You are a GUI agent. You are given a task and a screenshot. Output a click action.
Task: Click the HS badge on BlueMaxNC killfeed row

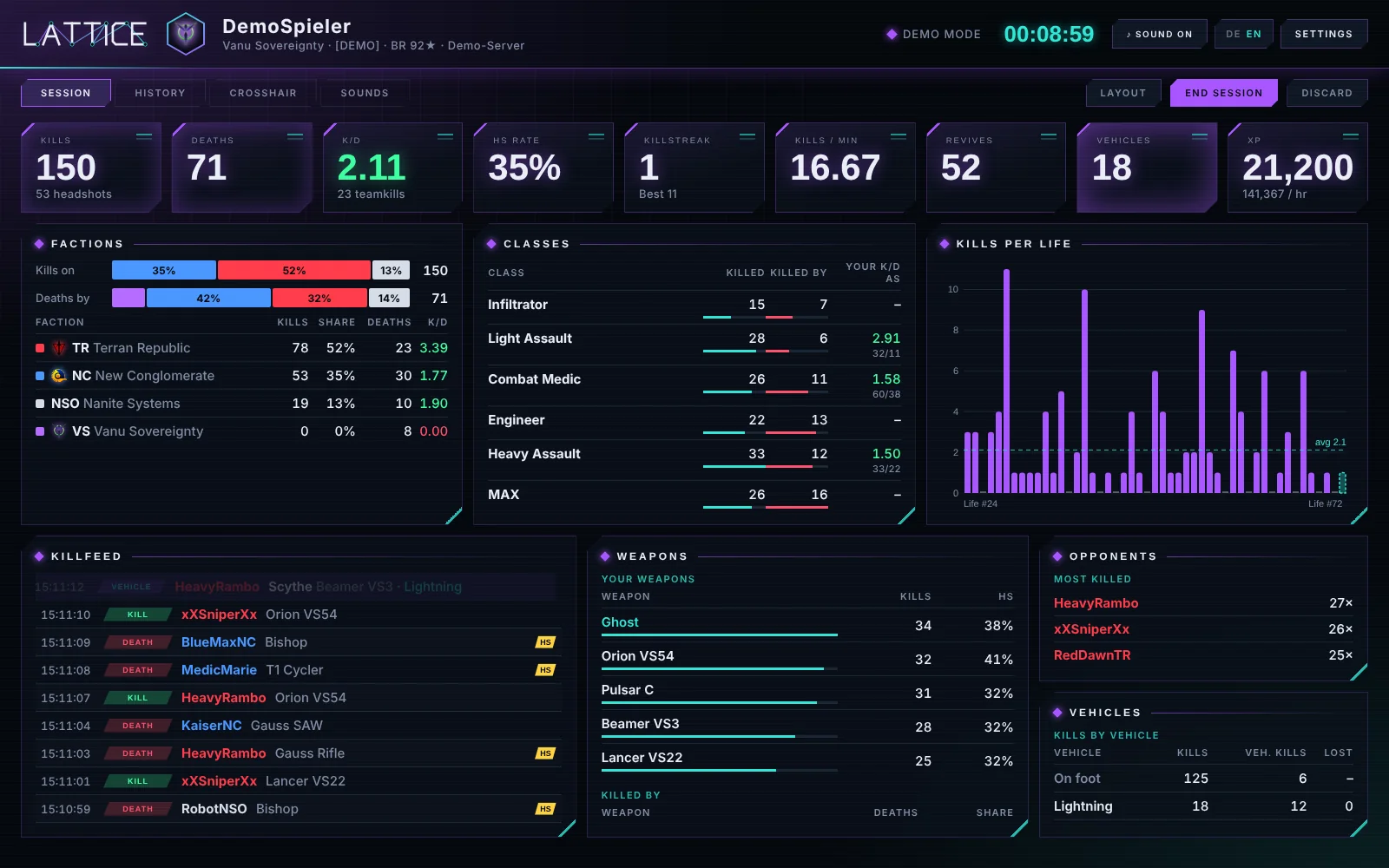click(x=545, y=642)
